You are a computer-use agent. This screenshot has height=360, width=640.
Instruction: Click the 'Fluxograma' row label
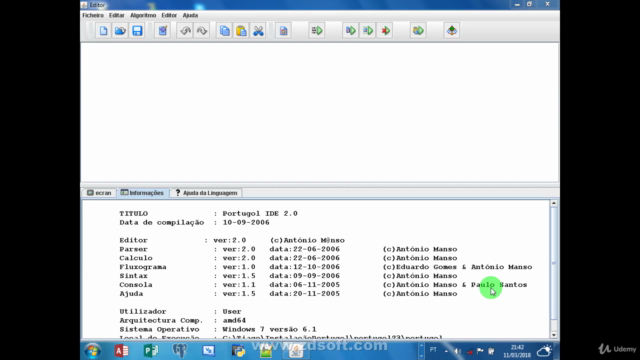tap(143, 267)
